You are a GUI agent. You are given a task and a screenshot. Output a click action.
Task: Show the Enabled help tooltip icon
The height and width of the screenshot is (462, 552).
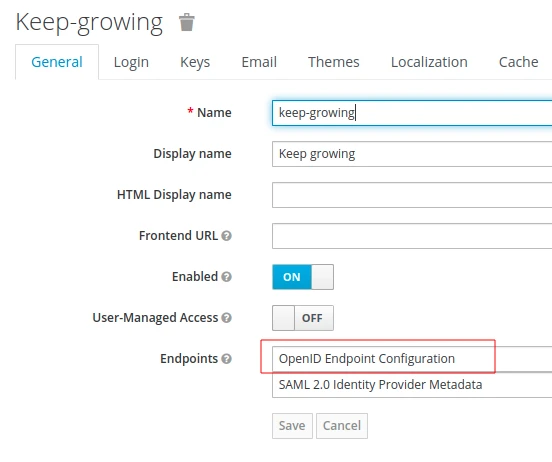point(226,277)
